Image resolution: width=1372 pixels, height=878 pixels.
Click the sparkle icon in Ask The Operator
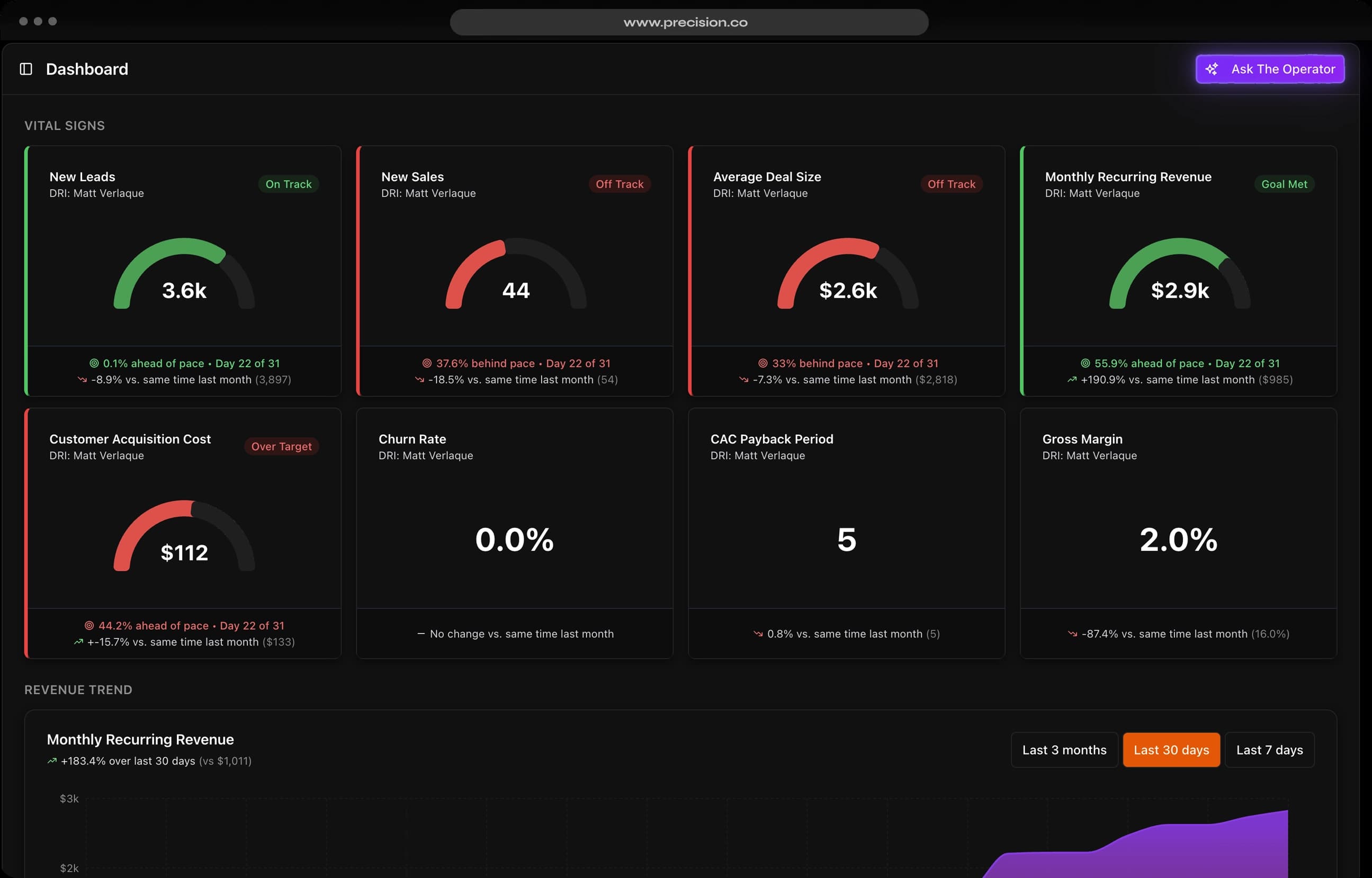(1212, 69)
